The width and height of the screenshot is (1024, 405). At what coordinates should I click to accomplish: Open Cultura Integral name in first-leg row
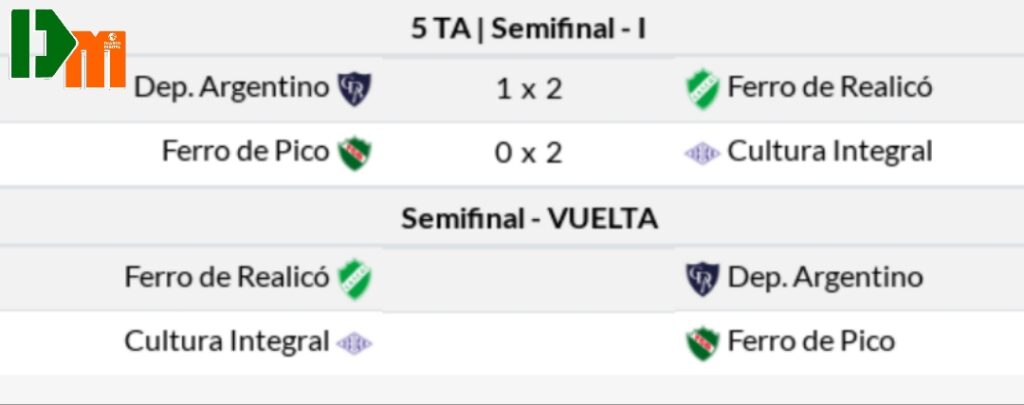830,152
